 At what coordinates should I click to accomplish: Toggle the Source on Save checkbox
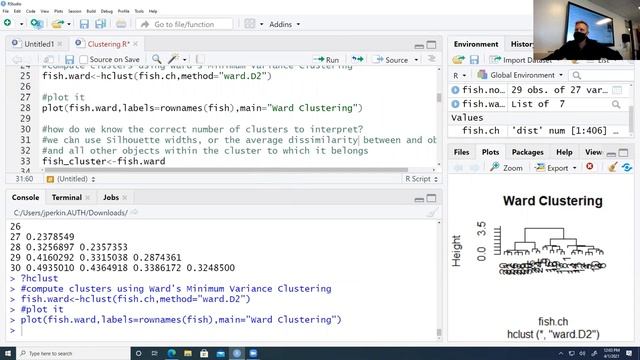point(84,60)
